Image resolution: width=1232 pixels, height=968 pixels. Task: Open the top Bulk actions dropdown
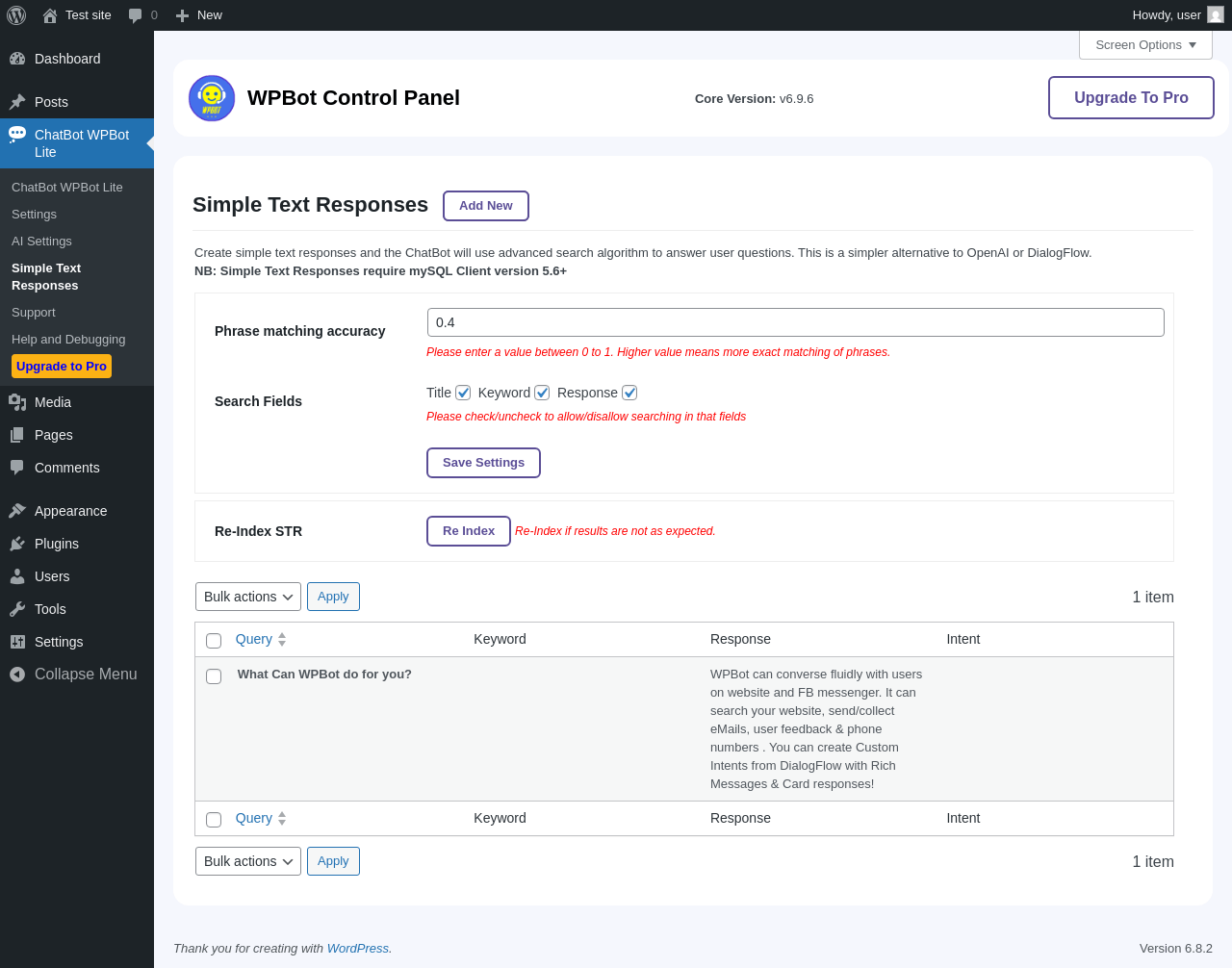click(x=248, y=597)
